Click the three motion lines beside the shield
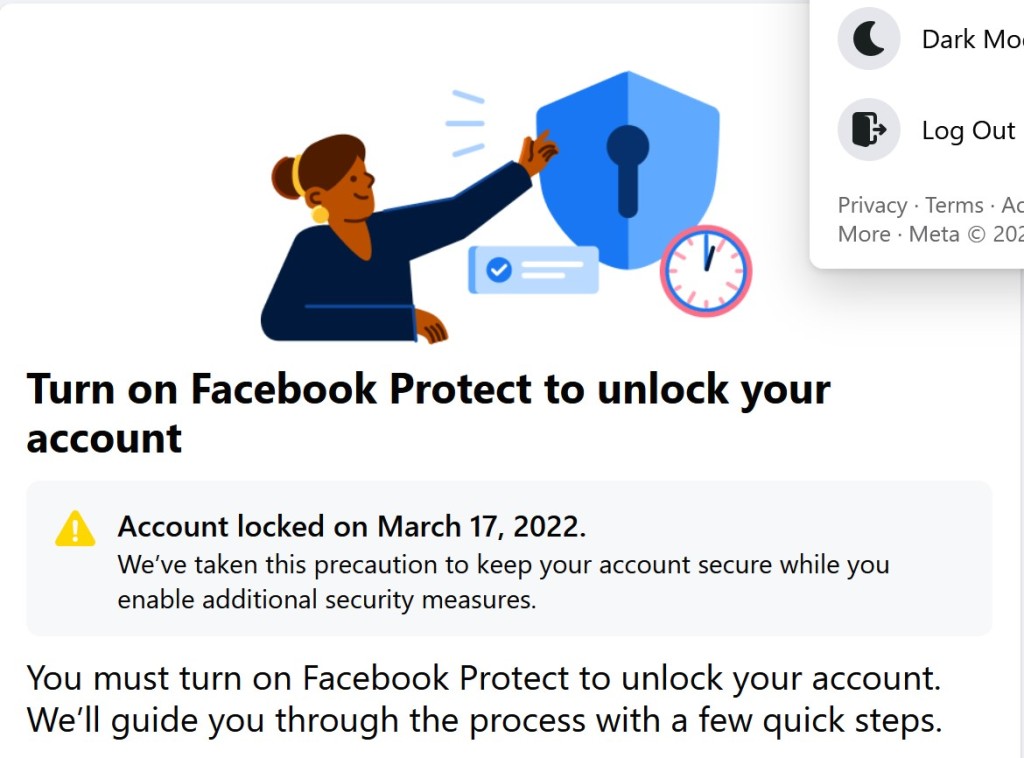Screen dimensions: 1024x758 [465, 123]
